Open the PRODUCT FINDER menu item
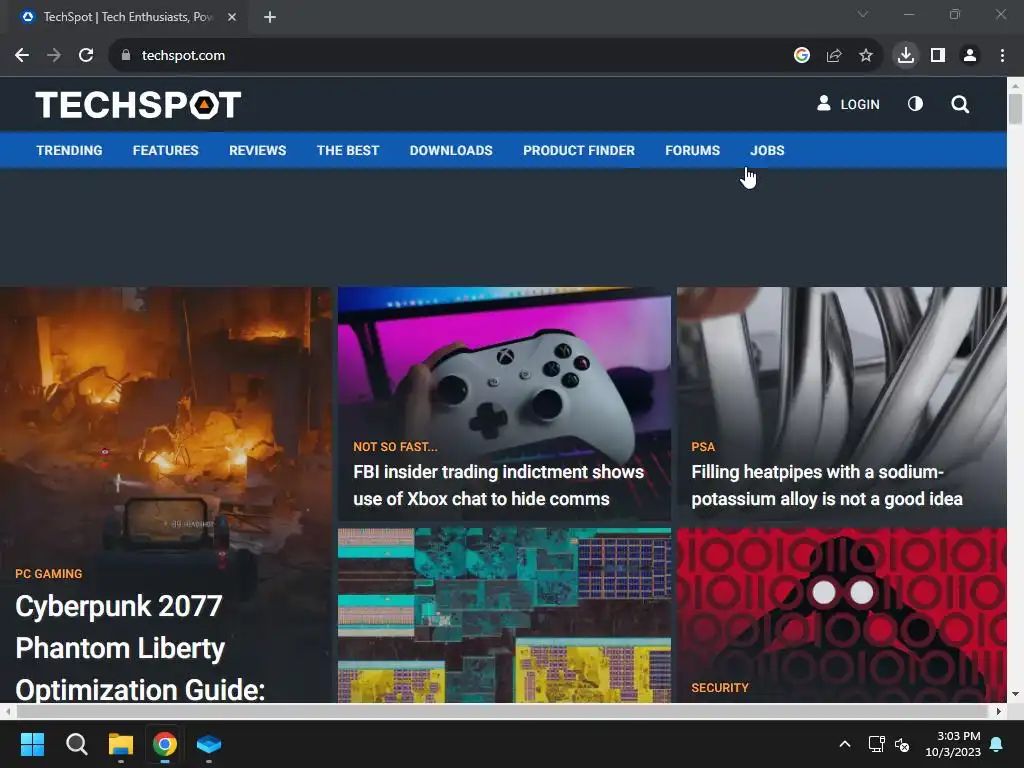 (x=579, y=150)
